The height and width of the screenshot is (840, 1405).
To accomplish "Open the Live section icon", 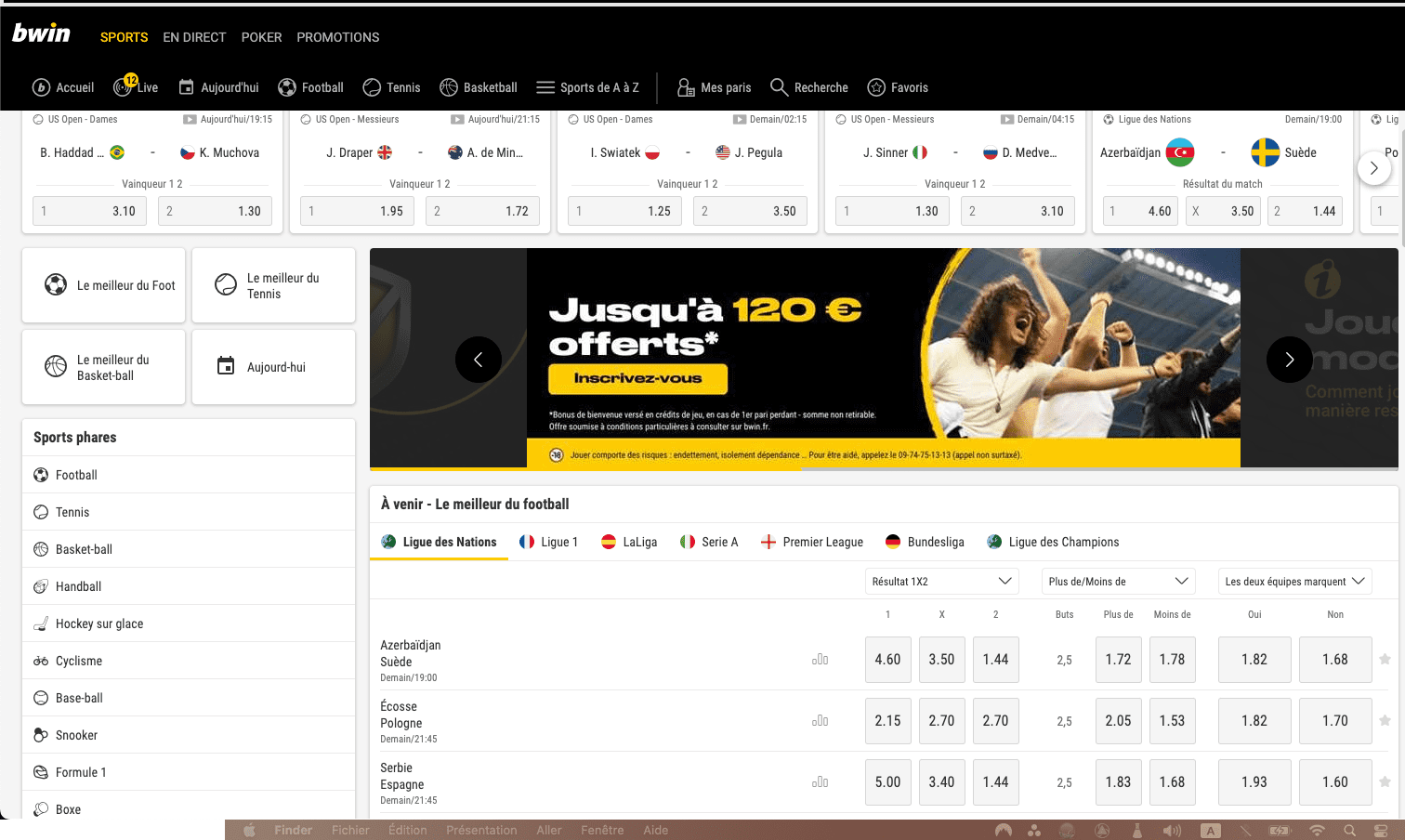I will click(x=124, y=86).
